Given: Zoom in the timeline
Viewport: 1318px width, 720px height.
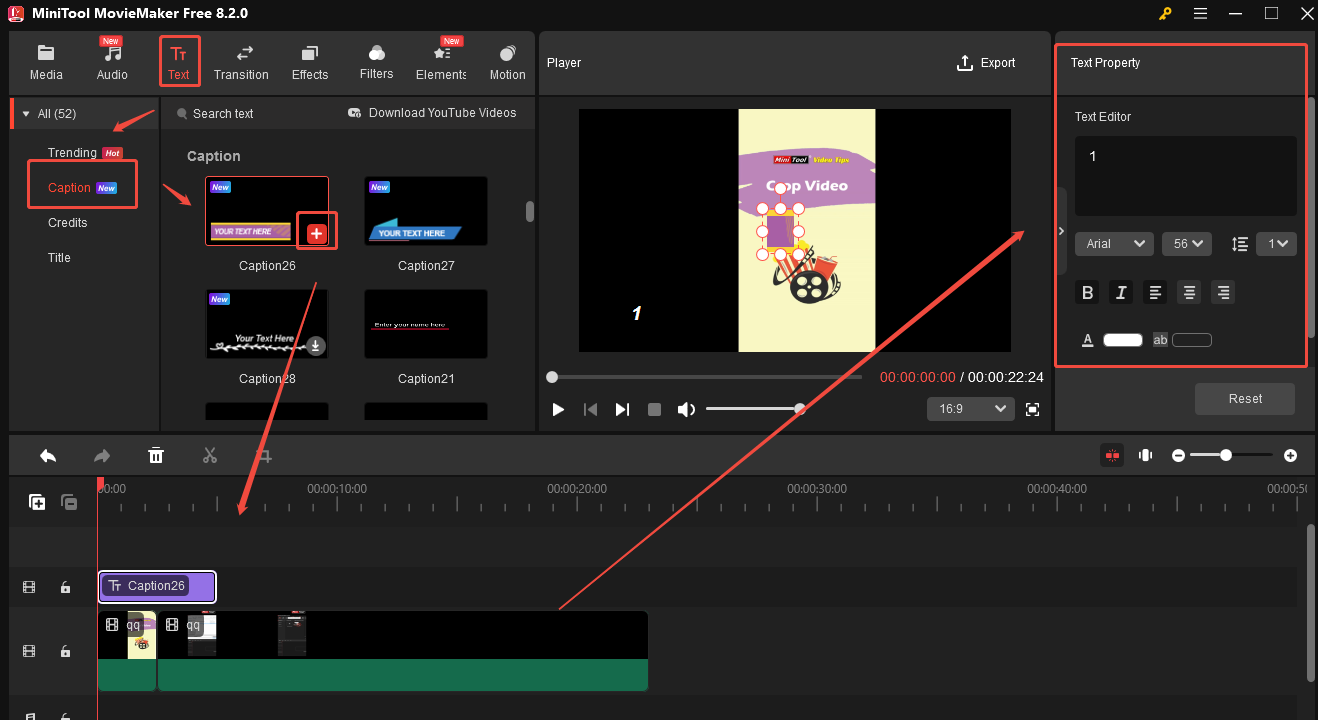Looking at the screenshot, I should pos(1290,455).
